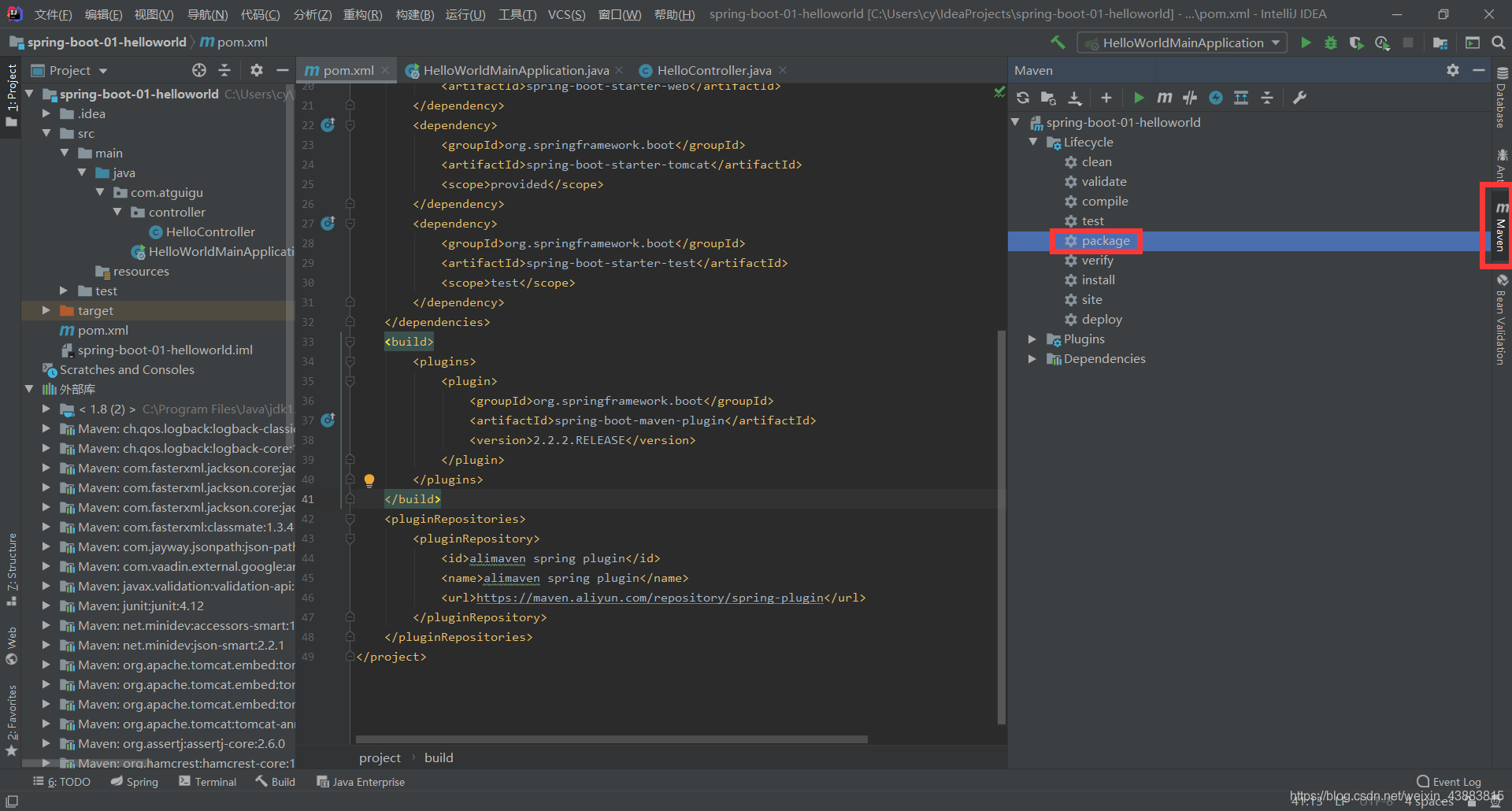Toggle the Web tool window stripe
This screenshot has height=811, width=1512.
12,646
